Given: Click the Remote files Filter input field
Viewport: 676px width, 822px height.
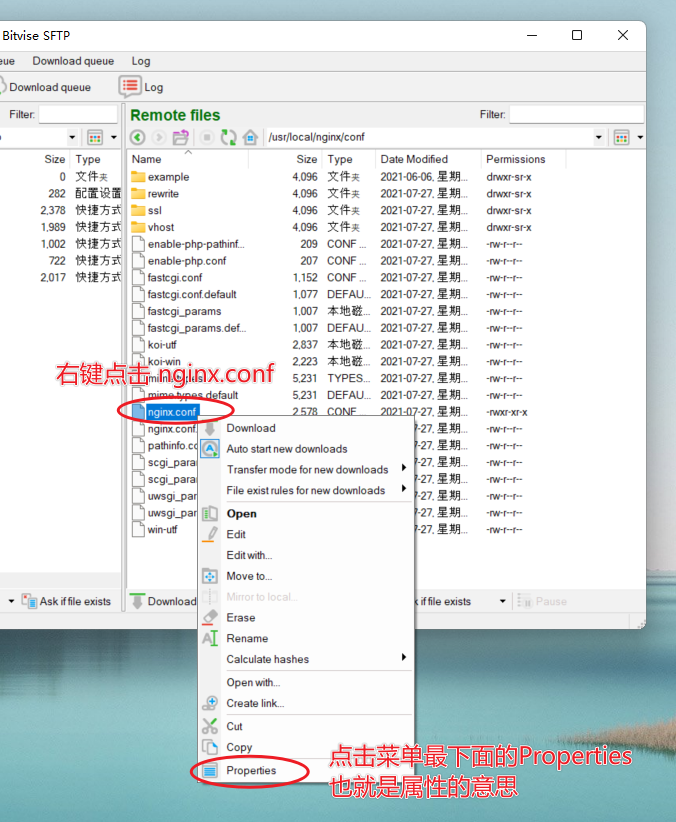Looking at the screenshot, I should coord(576,114).
